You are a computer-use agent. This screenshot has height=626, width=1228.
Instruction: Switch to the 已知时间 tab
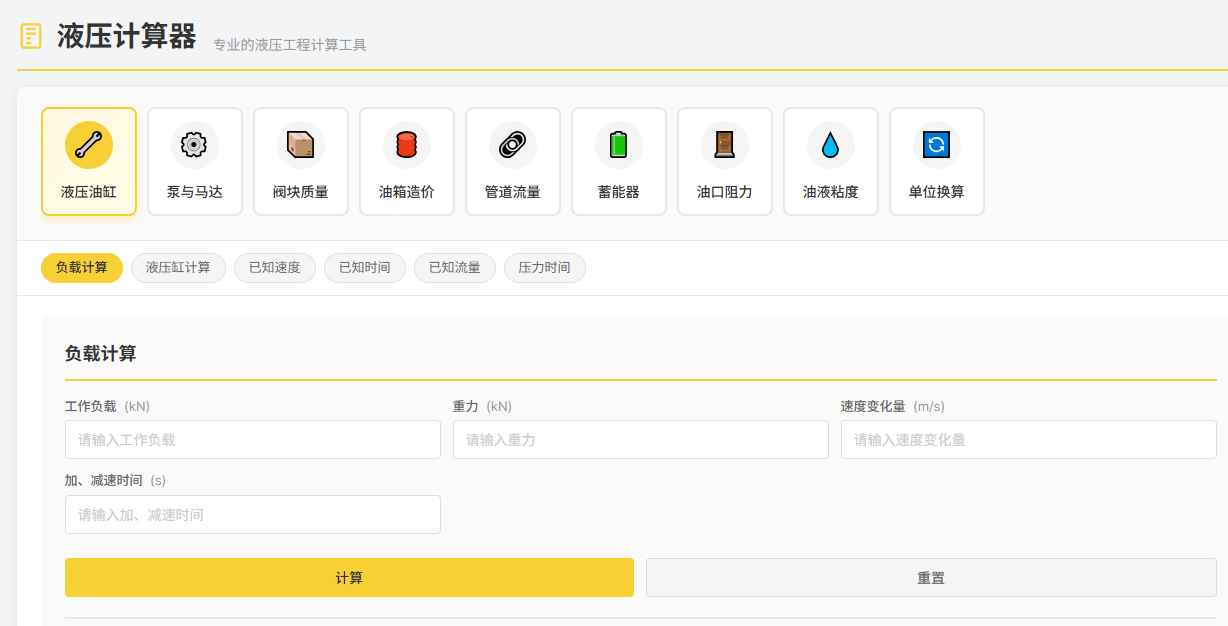[365, 268]
